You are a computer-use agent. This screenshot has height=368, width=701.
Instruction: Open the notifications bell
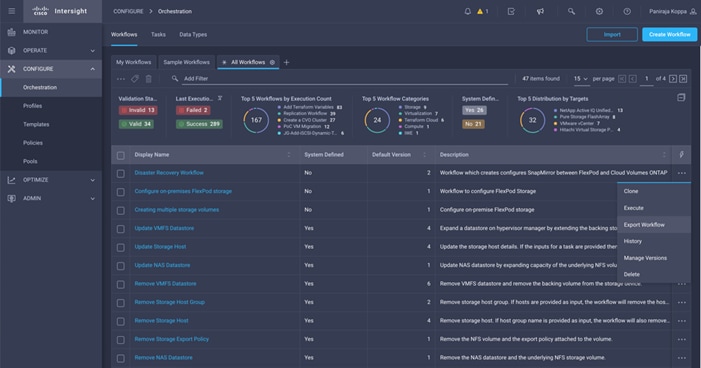point(468,12)
